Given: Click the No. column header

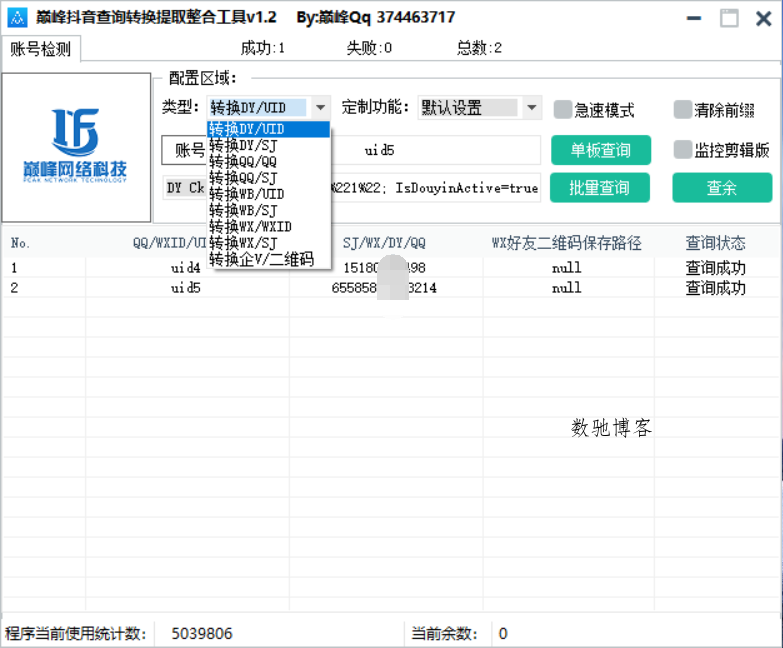Looking at the screenshot, I should [20, 243].
